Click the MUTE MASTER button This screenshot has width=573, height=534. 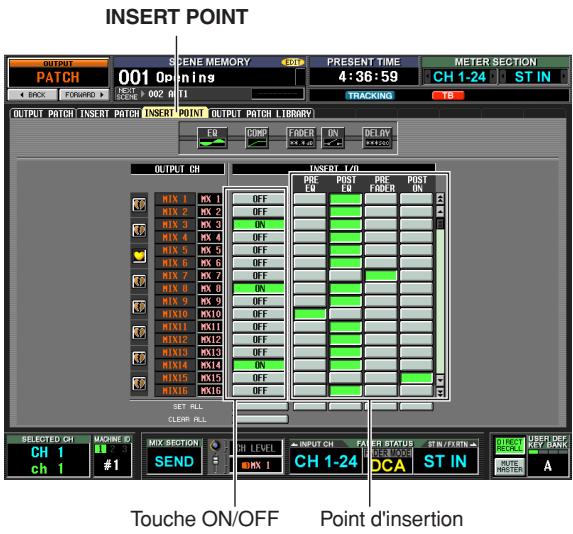coord(509,466)
